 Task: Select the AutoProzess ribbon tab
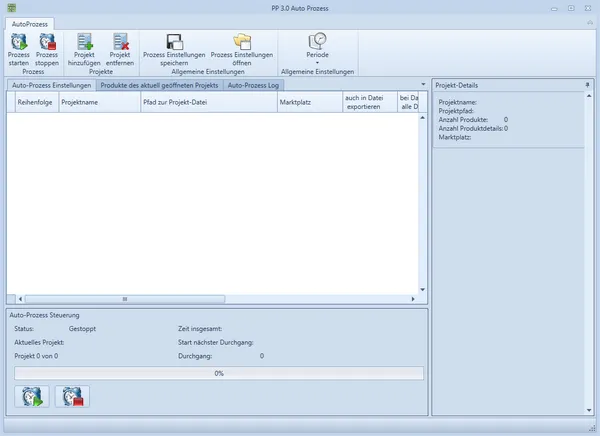[29, 24]
